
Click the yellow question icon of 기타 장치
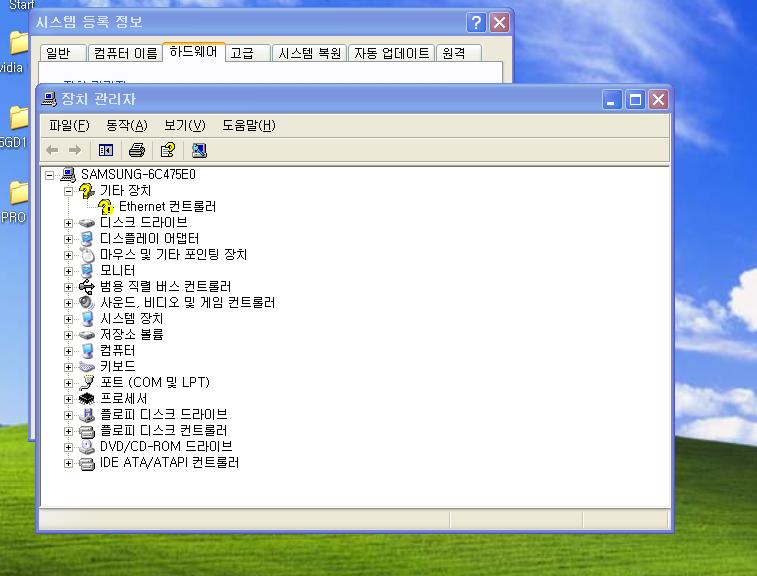tap(87, 190)
